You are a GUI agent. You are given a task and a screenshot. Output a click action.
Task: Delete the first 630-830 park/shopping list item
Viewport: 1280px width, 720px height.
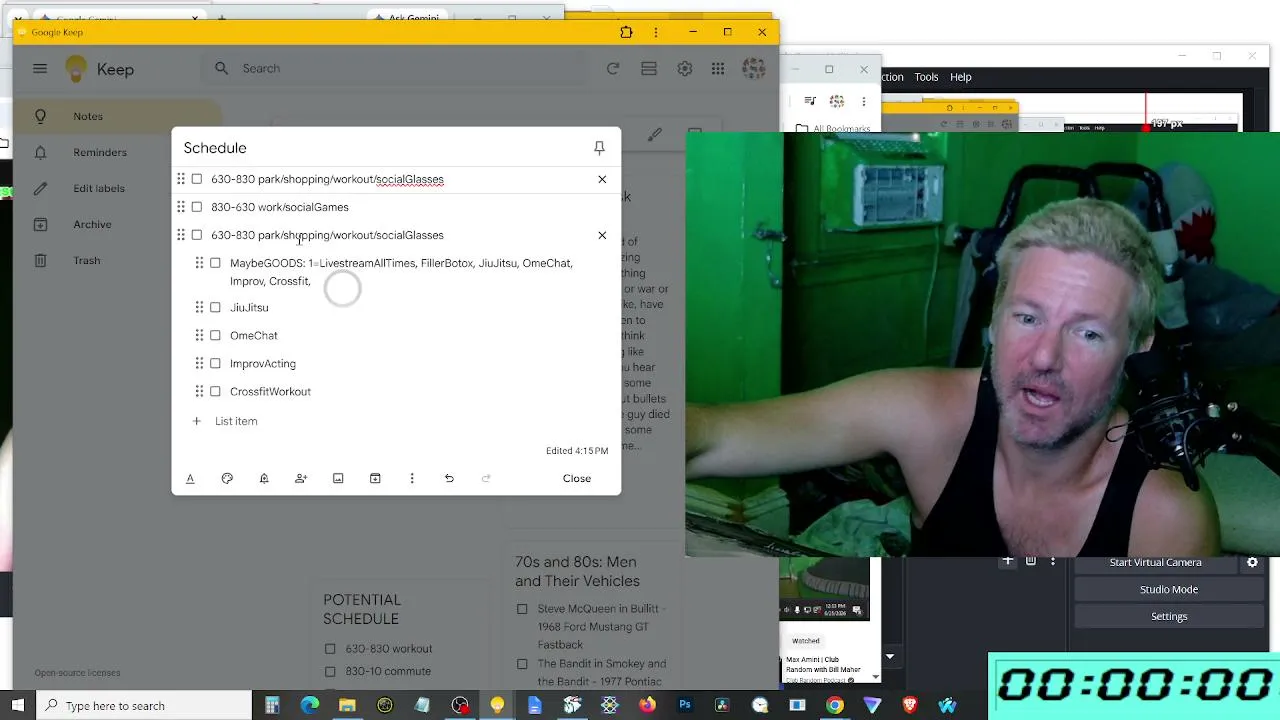tap(602, 179)
